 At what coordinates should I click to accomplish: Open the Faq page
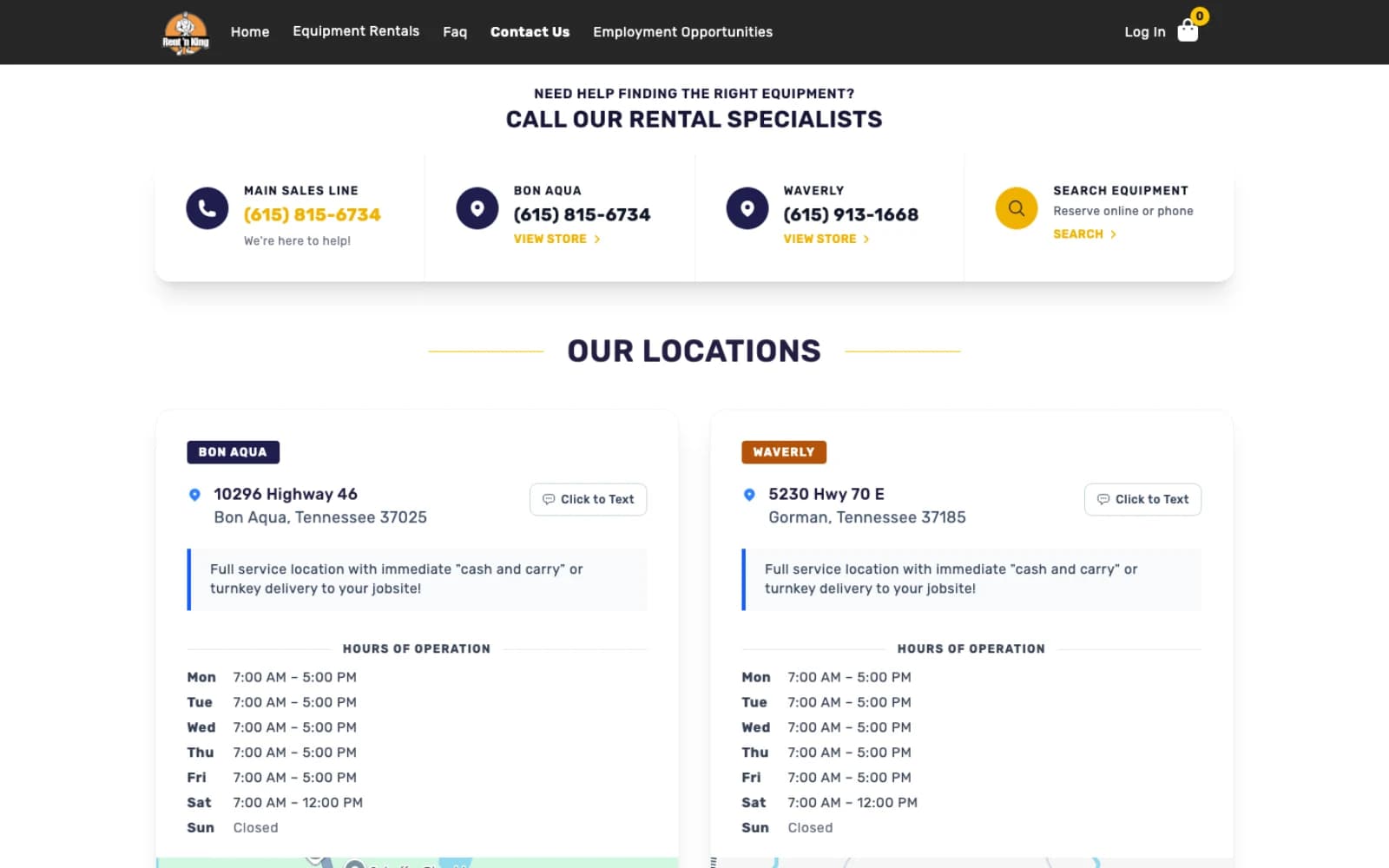coord(455,32)
